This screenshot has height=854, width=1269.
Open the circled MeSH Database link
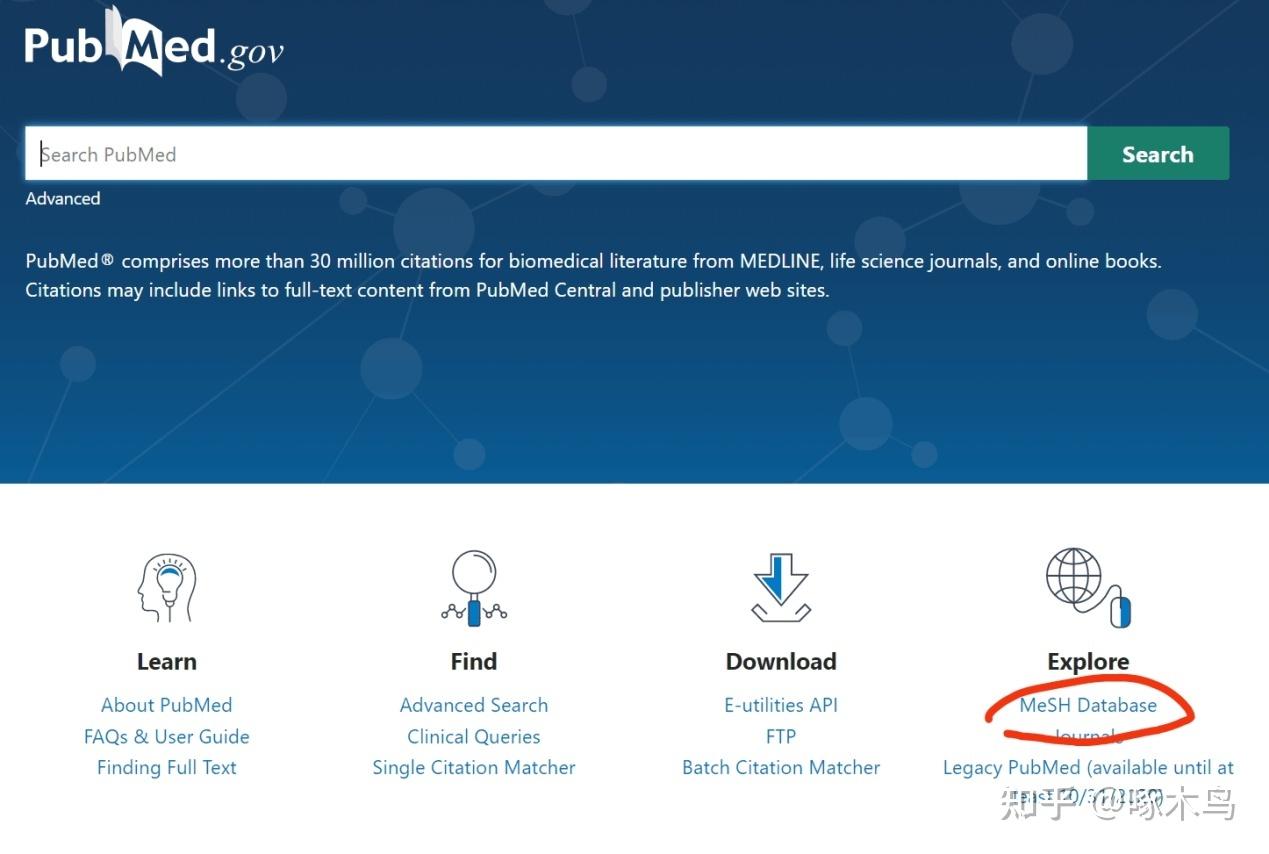coord(1088,705)
